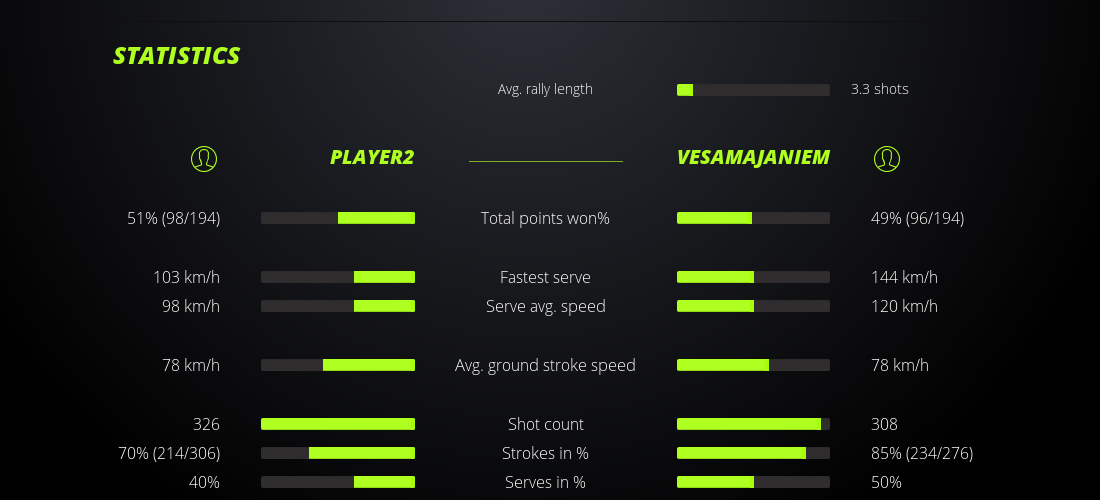Click the Avg. rally length bar
This screenshot has width=1100, height=500.
753,90
